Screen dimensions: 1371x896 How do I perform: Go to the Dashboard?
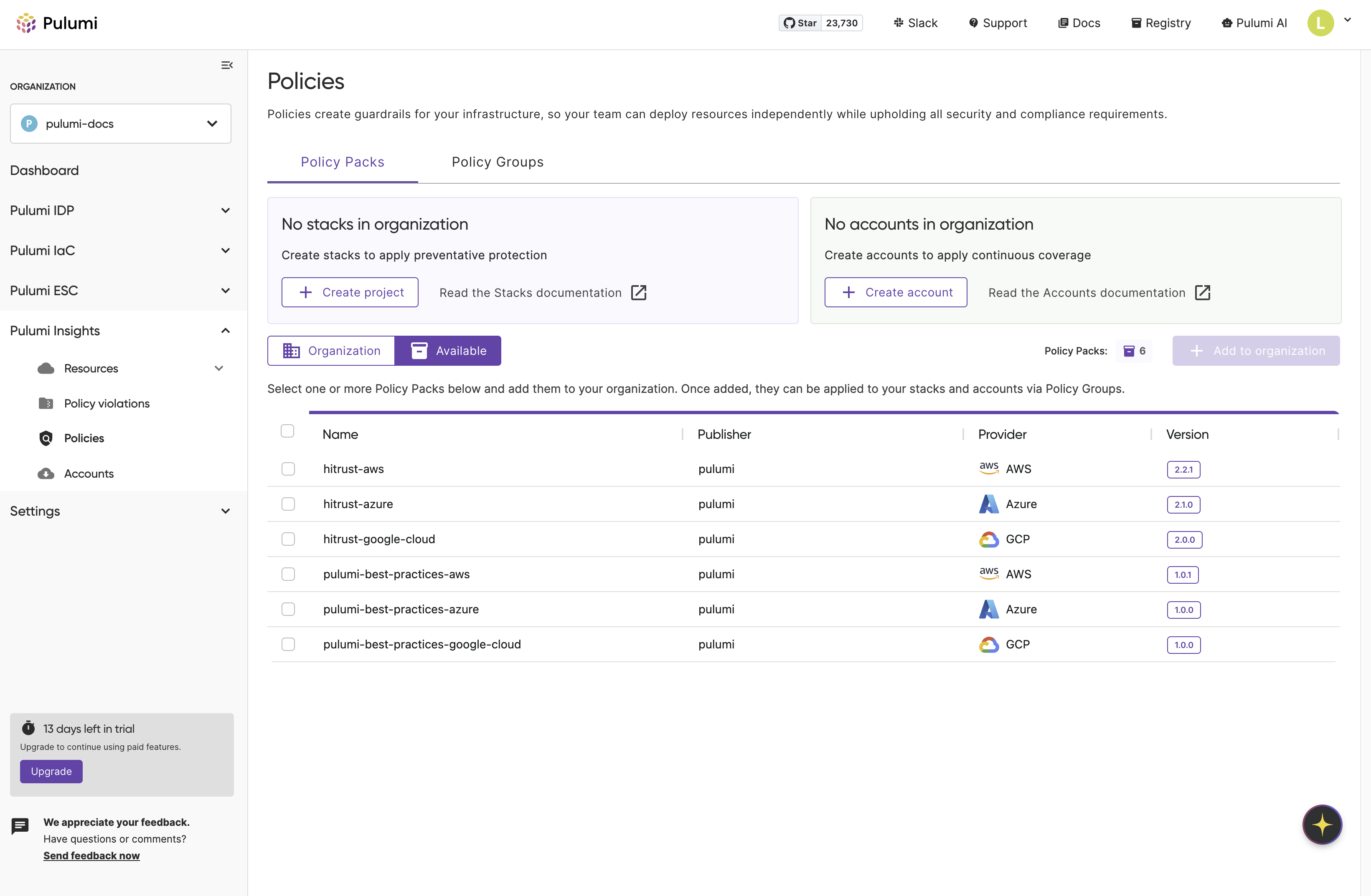[x=44, y=170]
